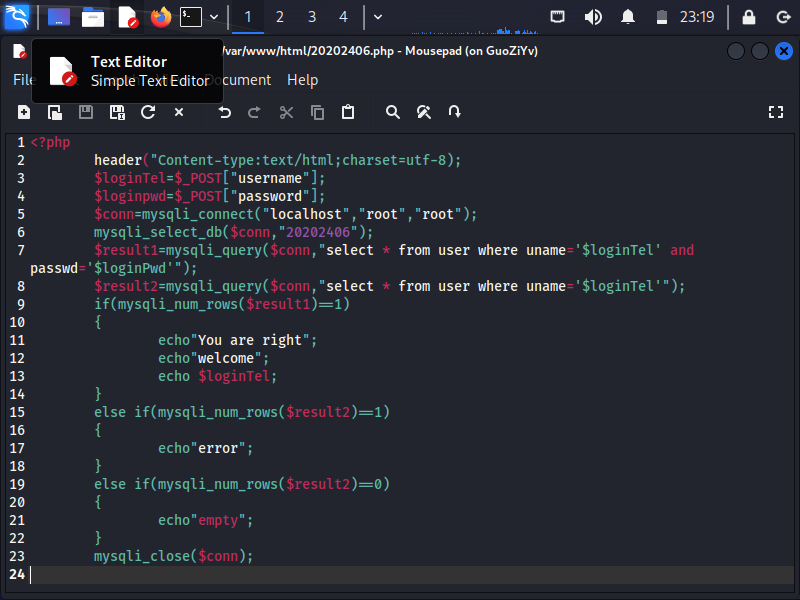Switch to workspace 1
The height and width of the screenshot is (600, 800).
248,17
